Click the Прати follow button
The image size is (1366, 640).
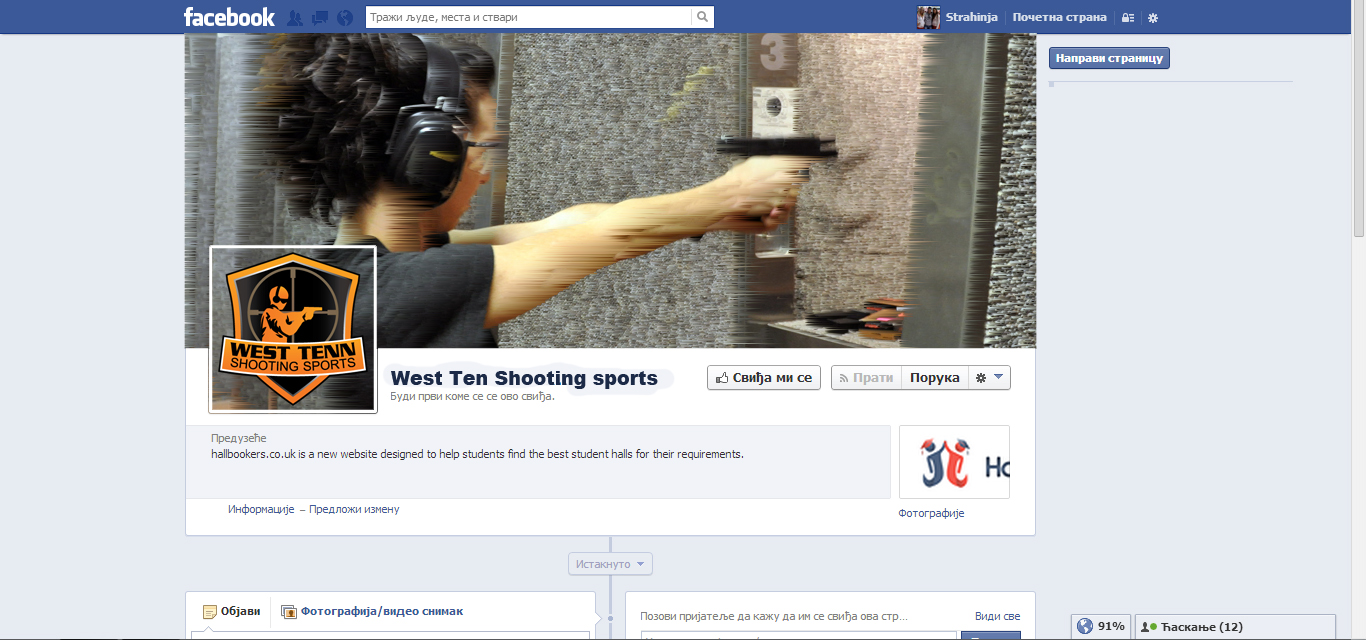coord(866,377)
